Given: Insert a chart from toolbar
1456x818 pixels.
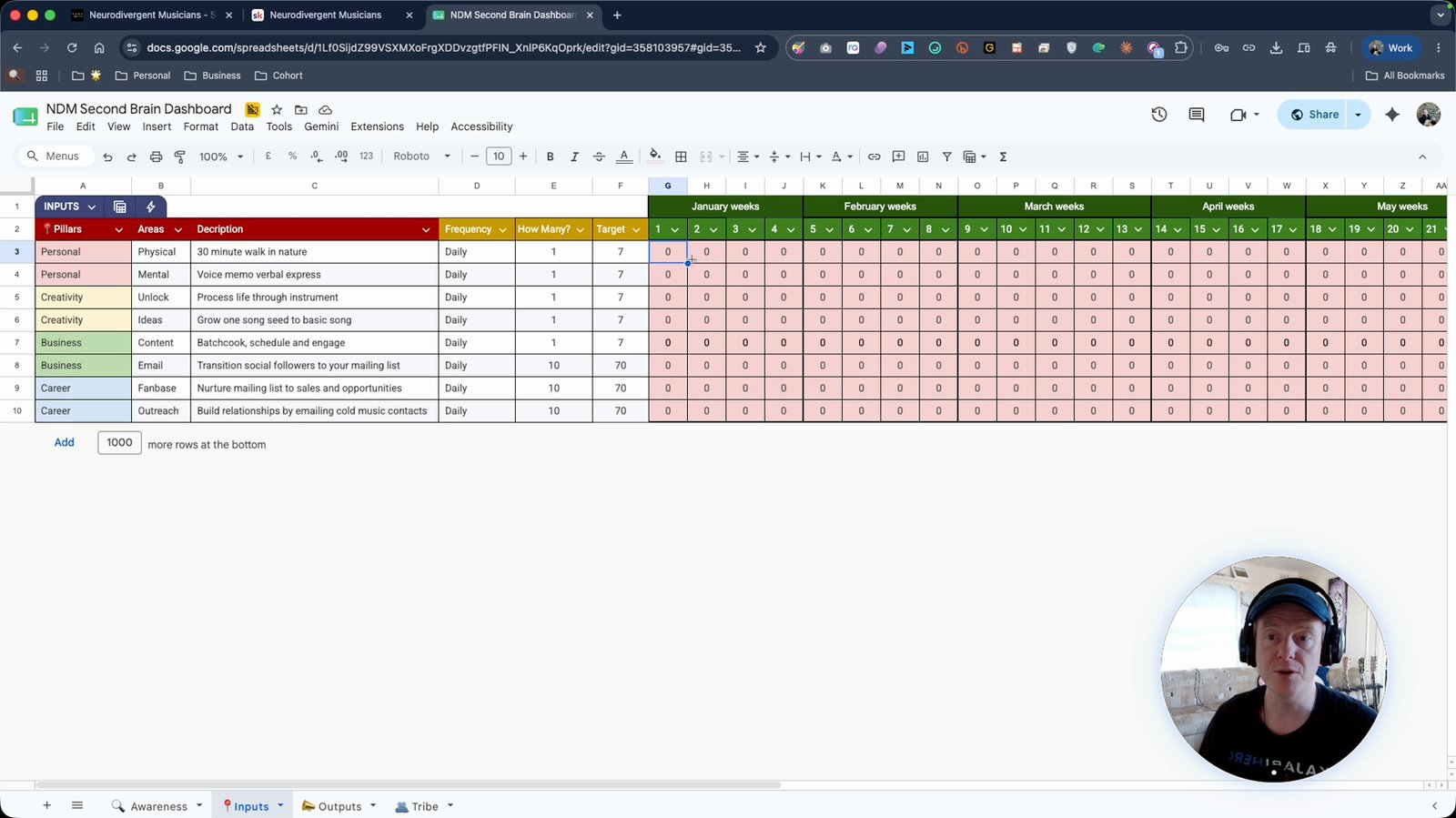Looking at the screenshot, I should pyautogui.click(x=923, y=157).
